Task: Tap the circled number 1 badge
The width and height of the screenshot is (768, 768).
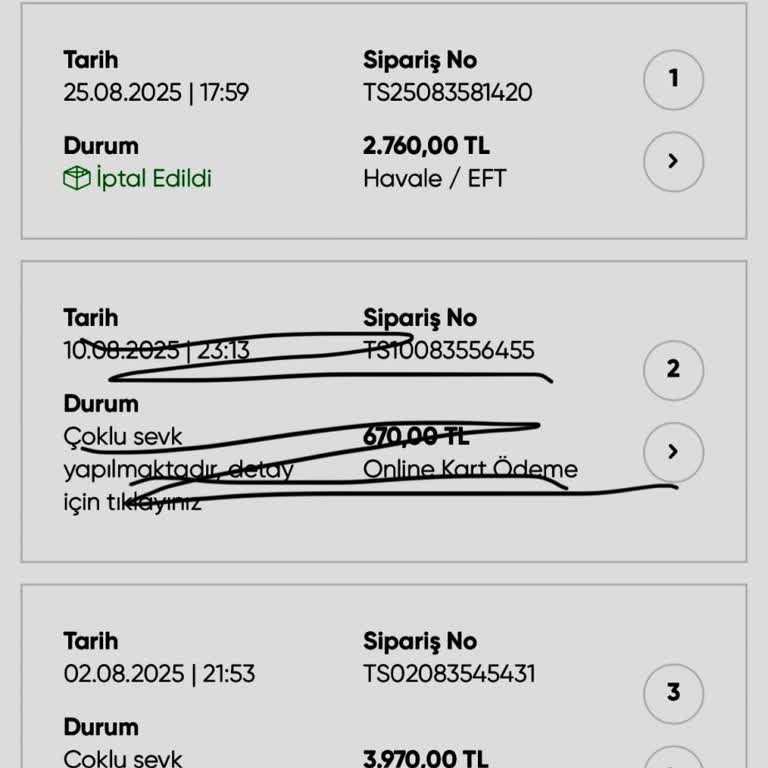Action: click(x=673, y=79)
